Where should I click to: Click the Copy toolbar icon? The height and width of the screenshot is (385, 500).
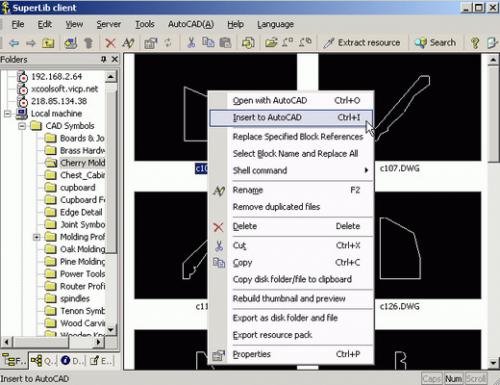click(208, 42)
